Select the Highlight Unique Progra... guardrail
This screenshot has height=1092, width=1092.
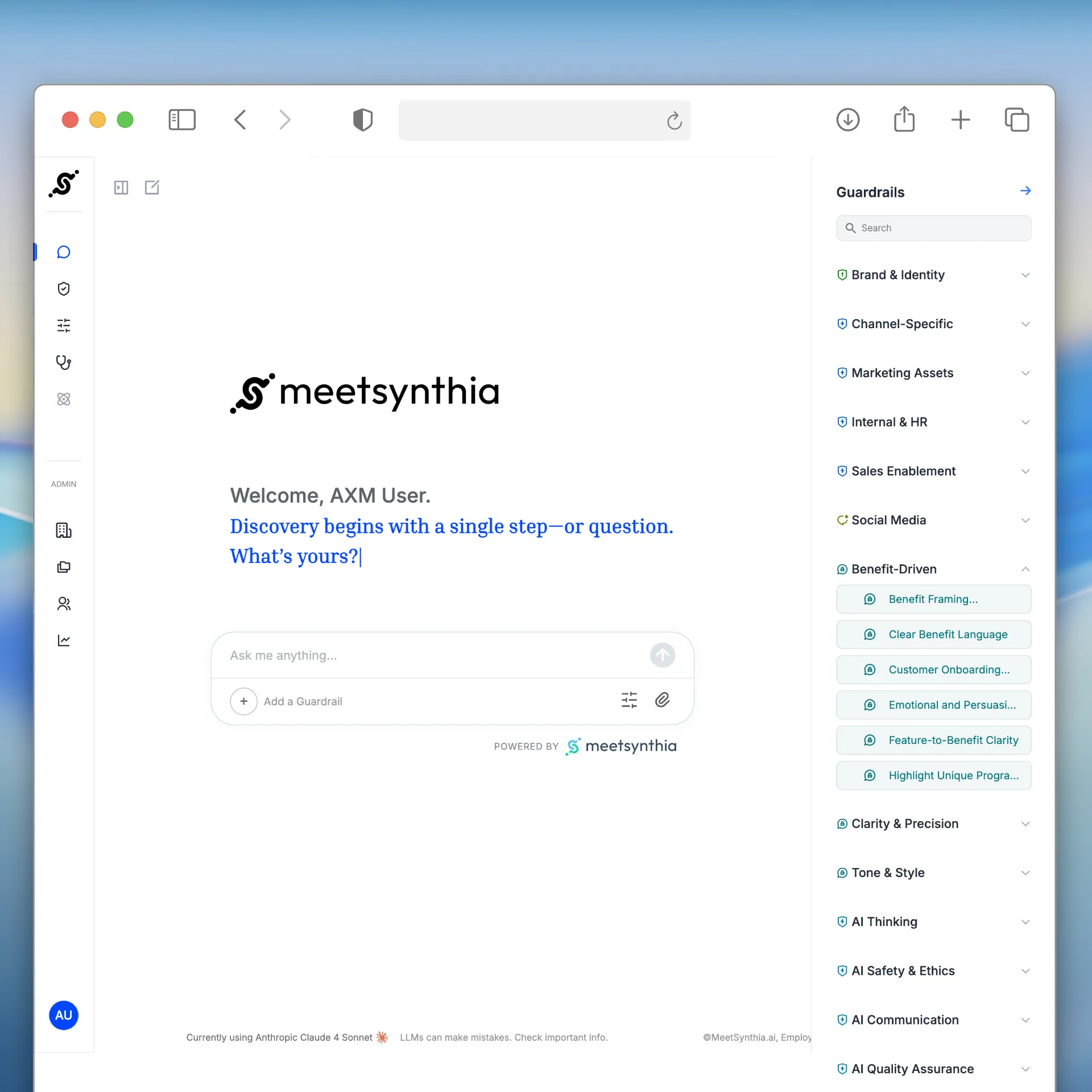coord(934,775)
